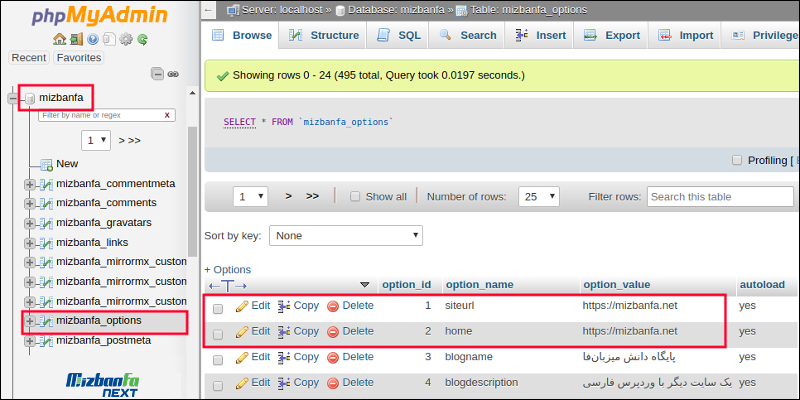
Task: Open the phpMyAdmin Home icon
Action: pos(60,39)
